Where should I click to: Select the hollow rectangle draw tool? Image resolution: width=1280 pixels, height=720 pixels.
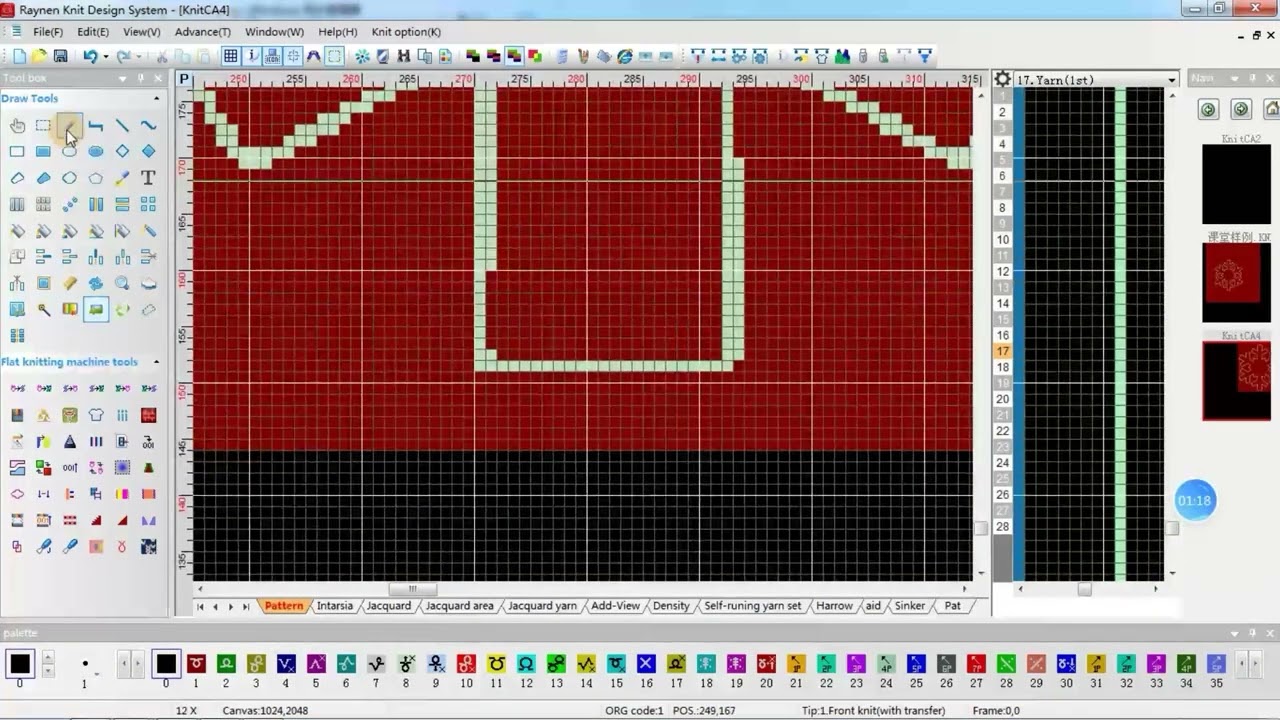pyautogui.click(x=17, y=151)
